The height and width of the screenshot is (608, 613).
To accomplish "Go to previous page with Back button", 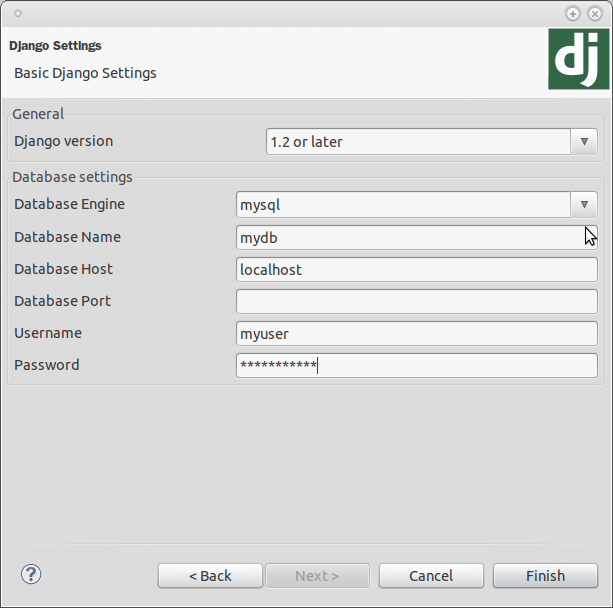I will 210,576.
